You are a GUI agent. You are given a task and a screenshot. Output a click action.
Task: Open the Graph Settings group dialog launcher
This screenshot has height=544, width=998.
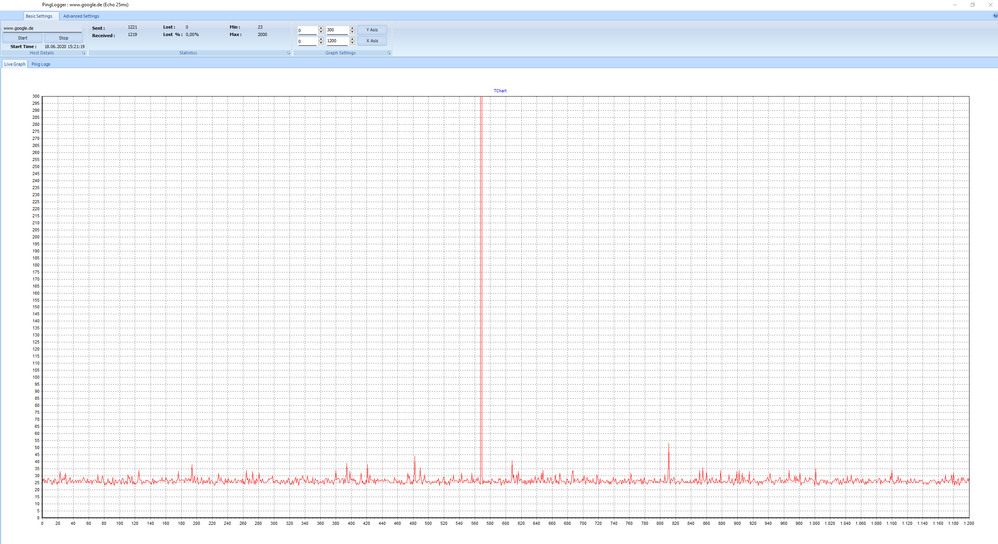click(388, 53)
